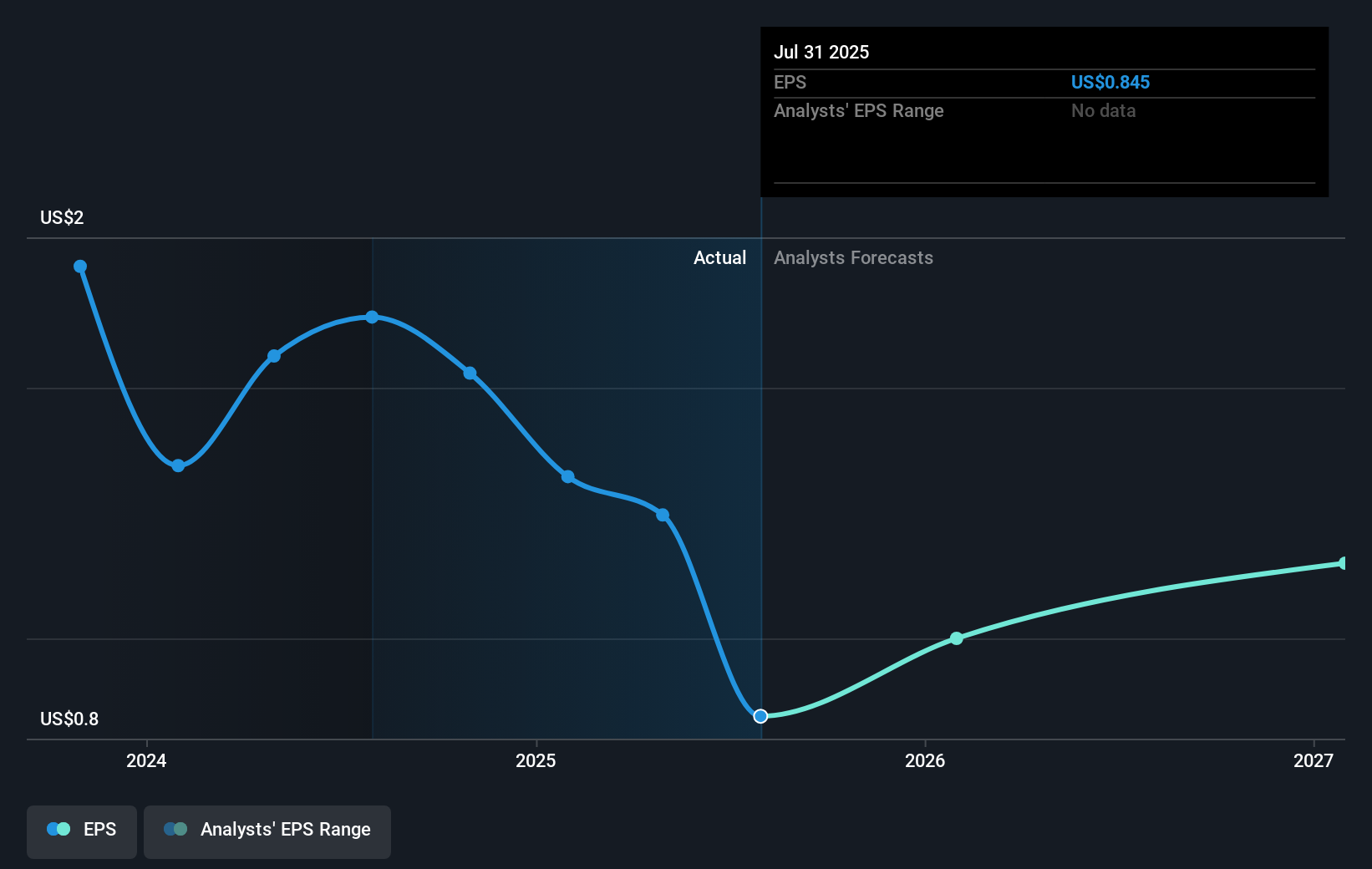
Task: Click the first blue EPS data point
Action: (79, 266)
